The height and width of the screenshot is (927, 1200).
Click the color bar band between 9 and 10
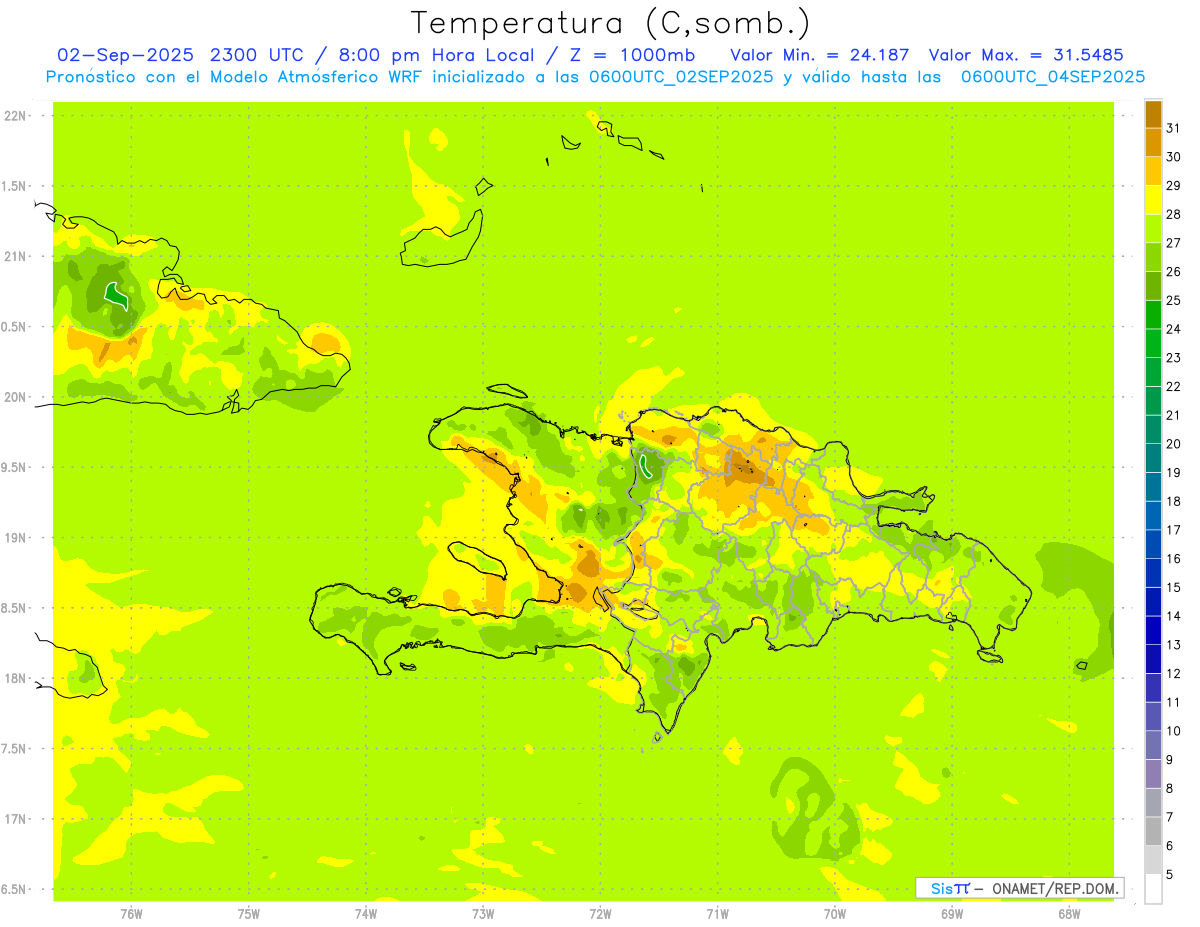pyautogui.click(x=1153, y=745)
